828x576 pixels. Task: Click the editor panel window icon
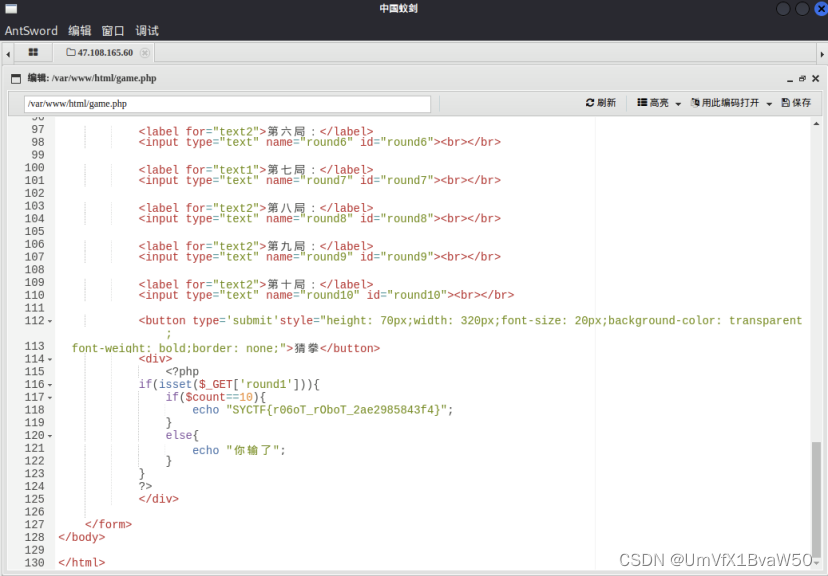point(16,78)
